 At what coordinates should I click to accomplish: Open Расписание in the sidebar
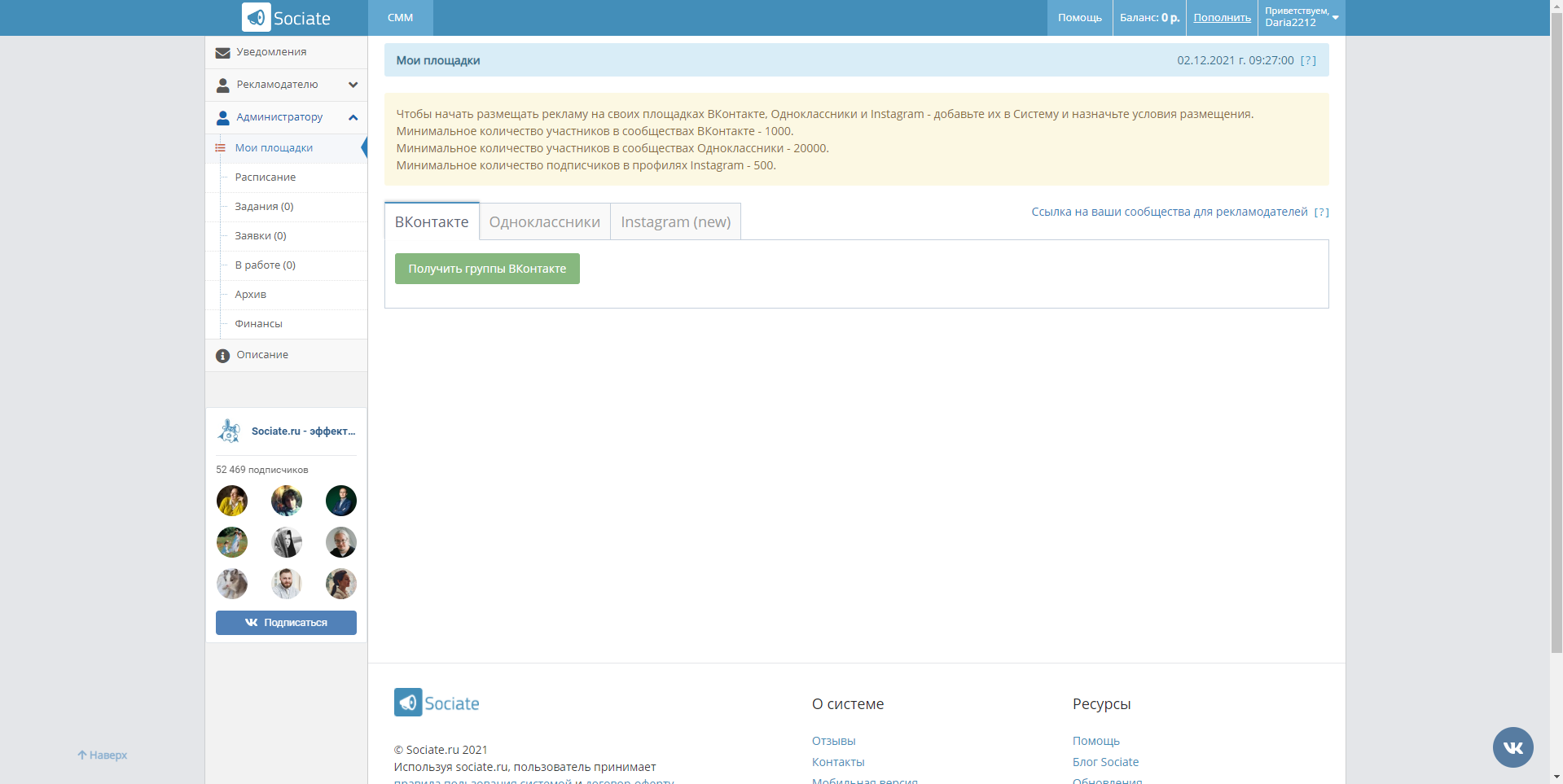[266, 177]
